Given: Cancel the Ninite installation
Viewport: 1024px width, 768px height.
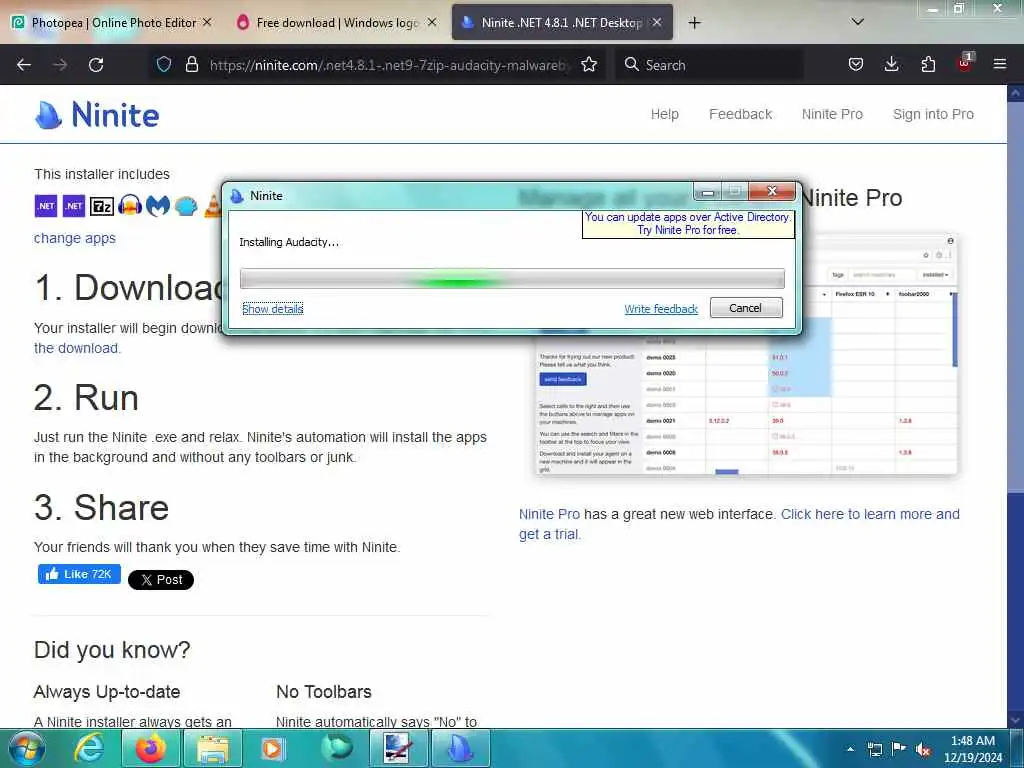Looking at the screenshot, I should 746,308.
